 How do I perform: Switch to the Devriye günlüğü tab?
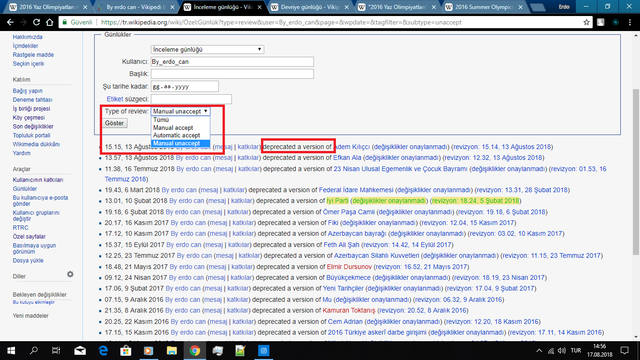coord(310,7)
